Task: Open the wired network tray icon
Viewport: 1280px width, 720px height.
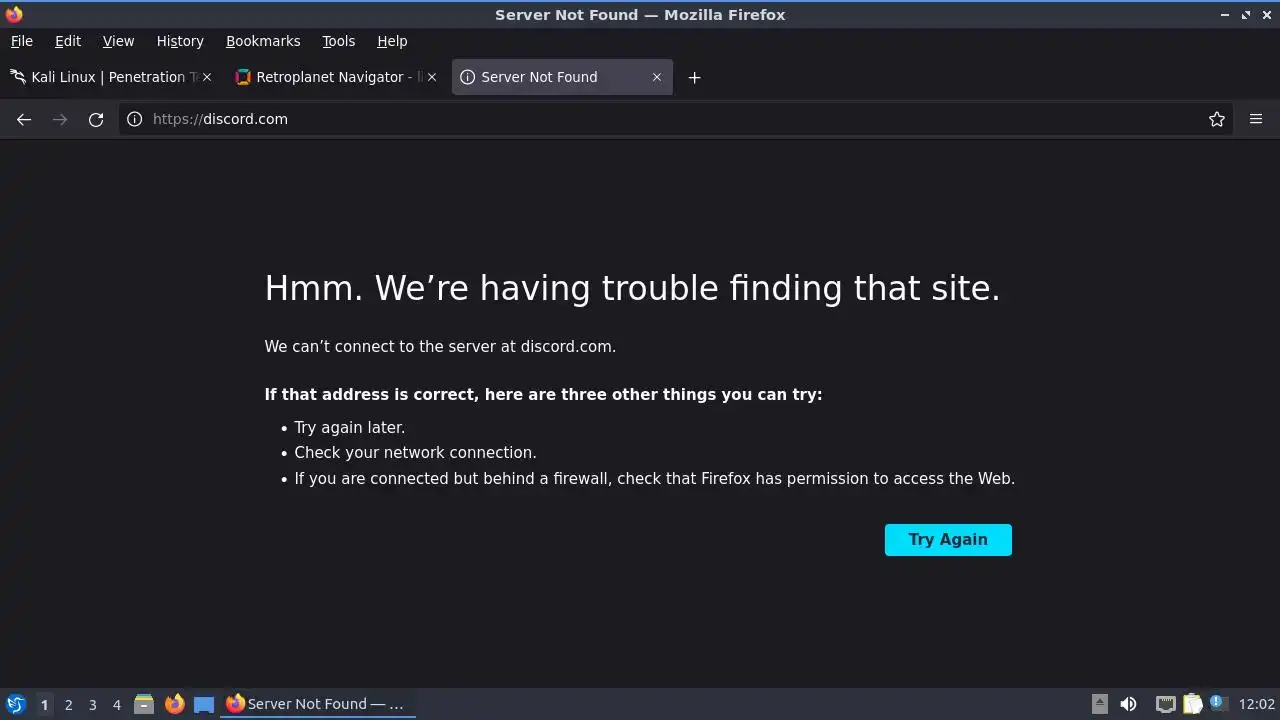Action: (x=1165, y=704)
